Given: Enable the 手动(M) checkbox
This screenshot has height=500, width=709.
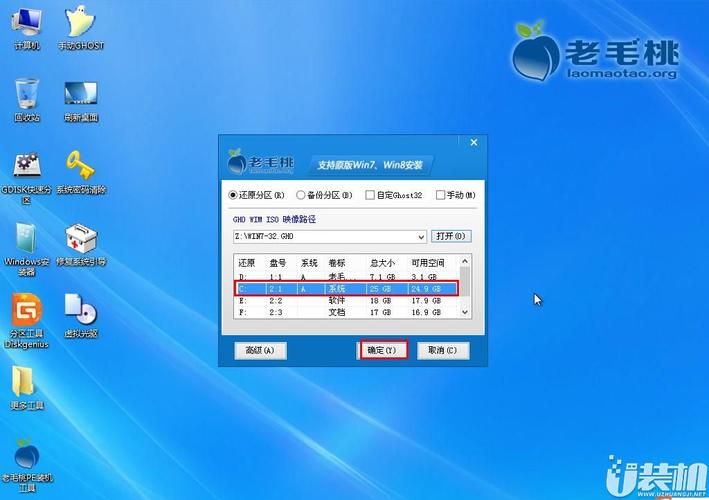Looking at the screenshot, I should [x=456, y=195].
